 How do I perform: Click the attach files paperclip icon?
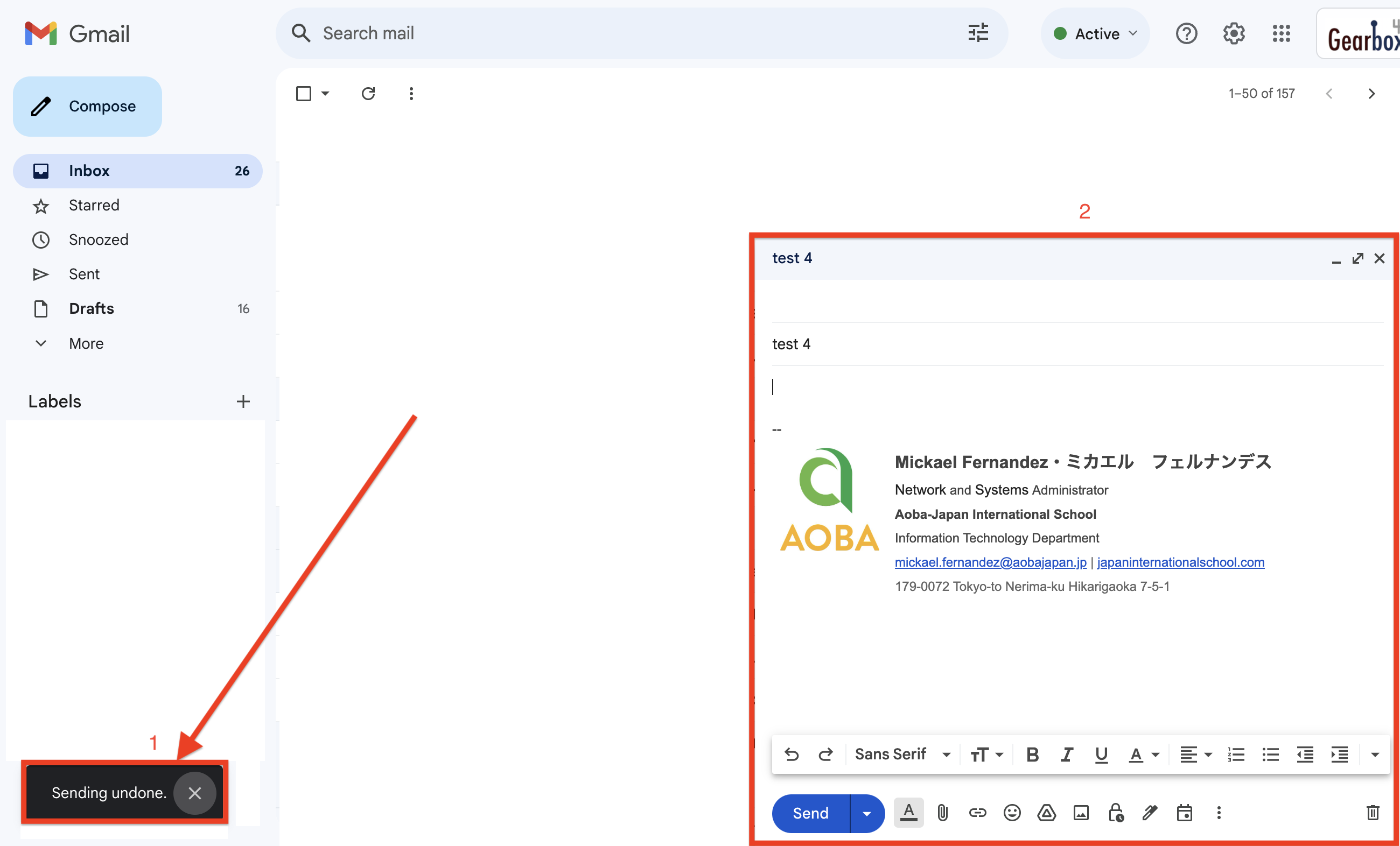click(x=943, y=813)
